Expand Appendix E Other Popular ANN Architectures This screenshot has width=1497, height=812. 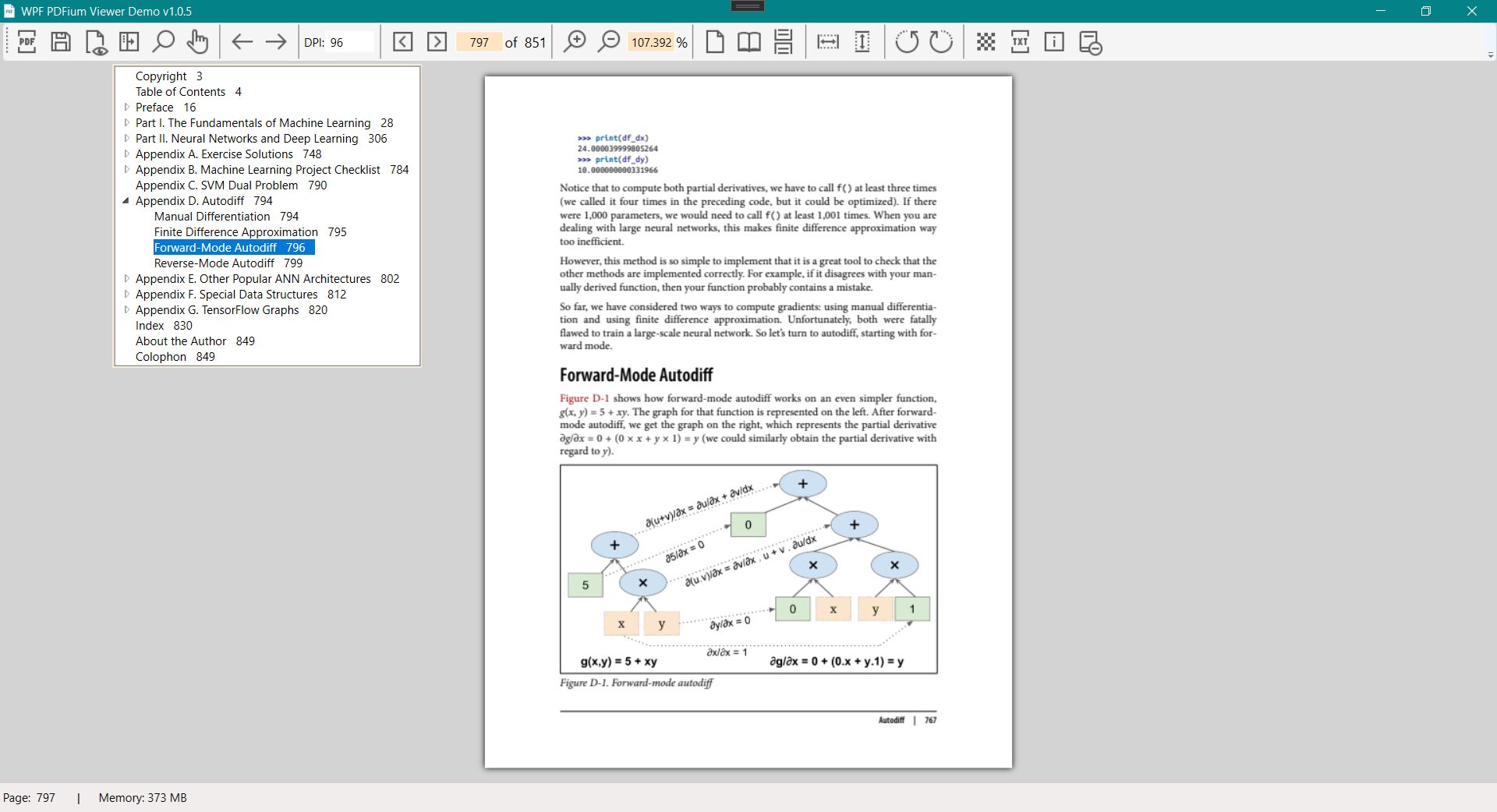click(126, 279)
